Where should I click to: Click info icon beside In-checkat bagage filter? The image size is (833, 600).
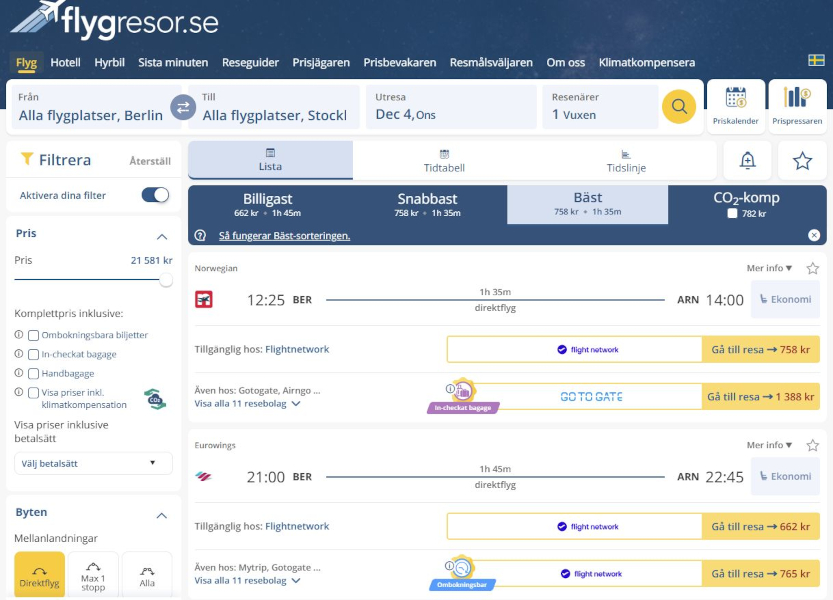click(19, 354)
